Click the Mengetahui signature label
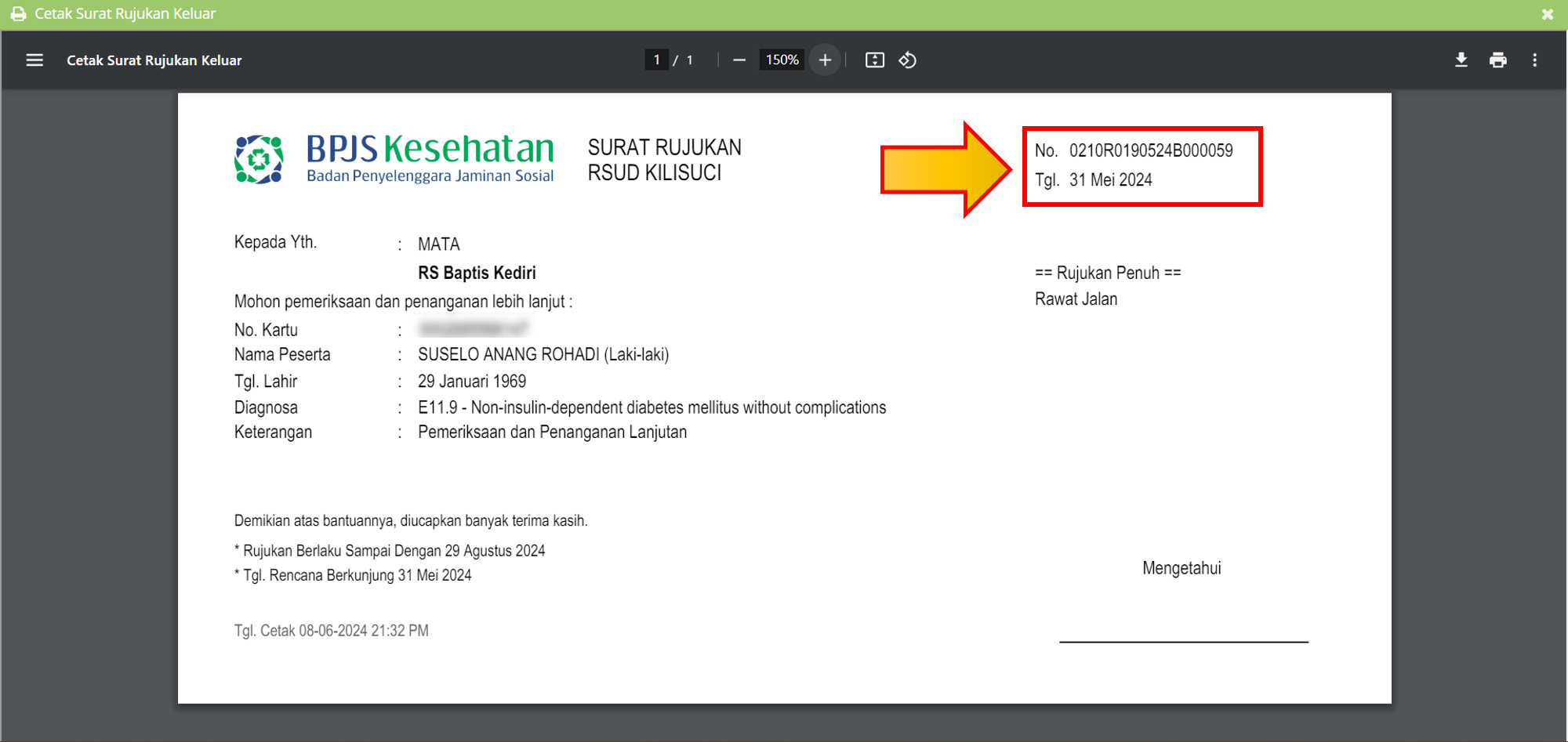The image size is (1568, 742). [x=1181, y=568]
